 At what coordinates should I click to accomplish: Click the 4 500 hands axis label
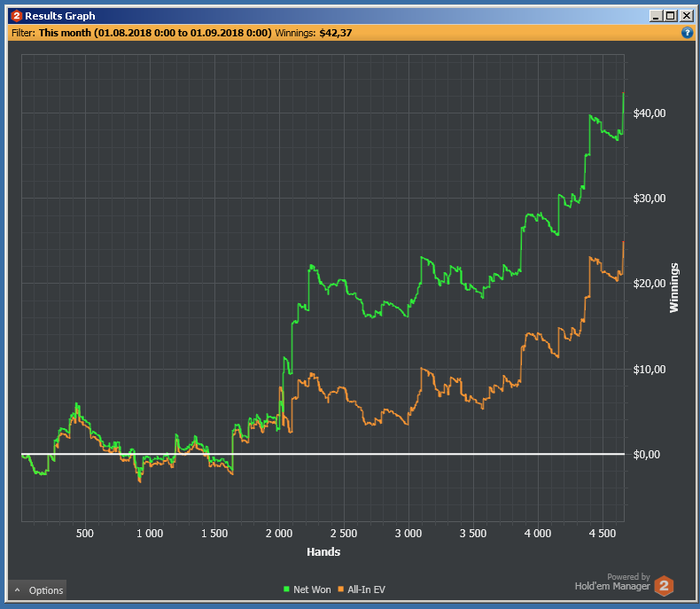coord(602,533)
